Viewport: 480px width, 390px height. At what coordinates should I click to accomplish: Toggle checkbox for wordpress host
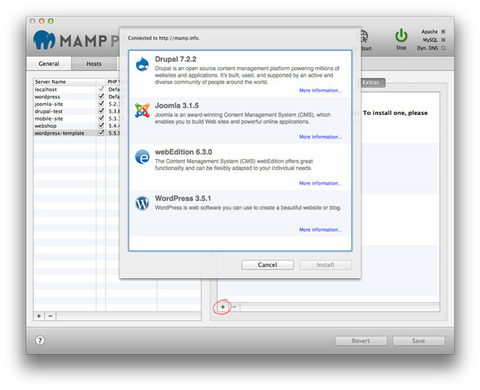tap(101, 96)
